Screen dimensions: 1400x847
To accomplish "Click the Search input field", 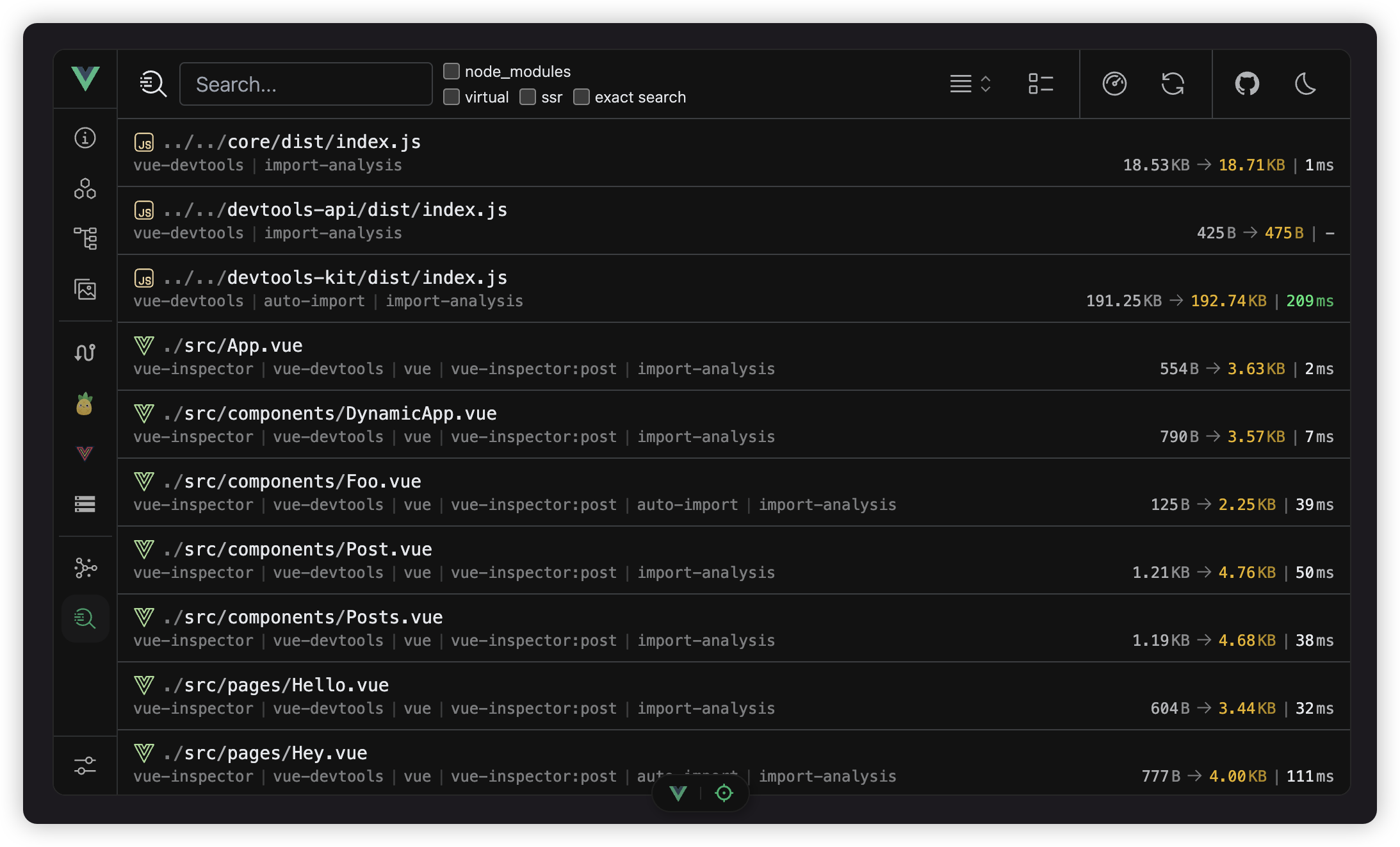I will (306, 84).
